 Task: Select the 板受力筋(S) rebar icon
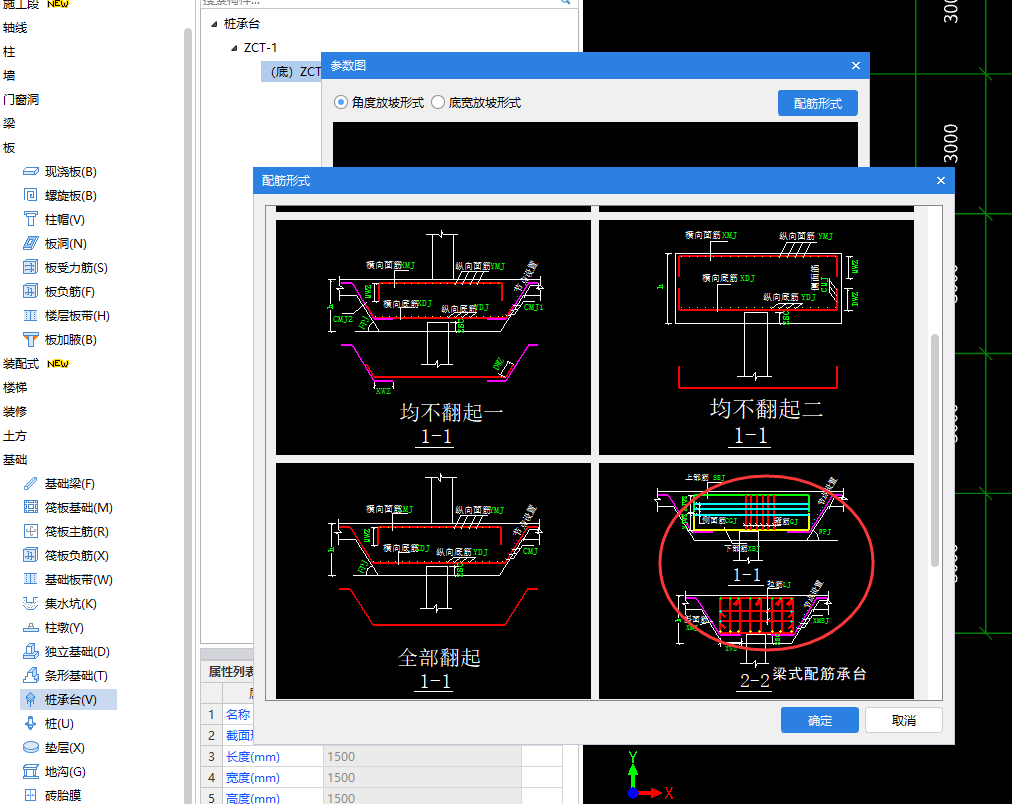coord(30,267)
